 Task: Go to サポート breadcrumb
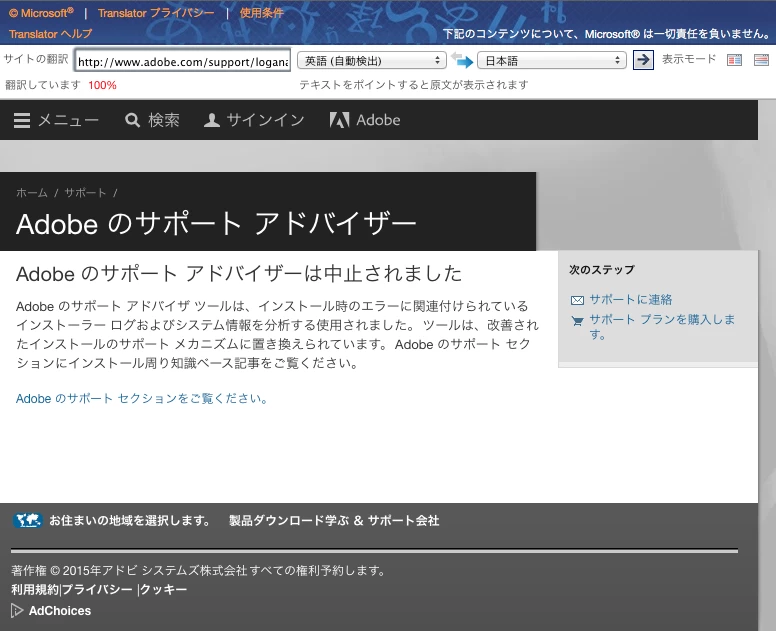point(85,193)
